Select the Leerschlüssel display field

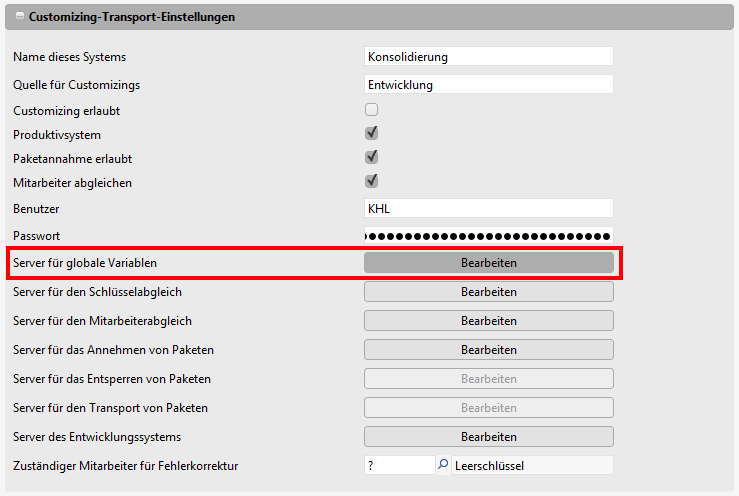click(531, 465)
